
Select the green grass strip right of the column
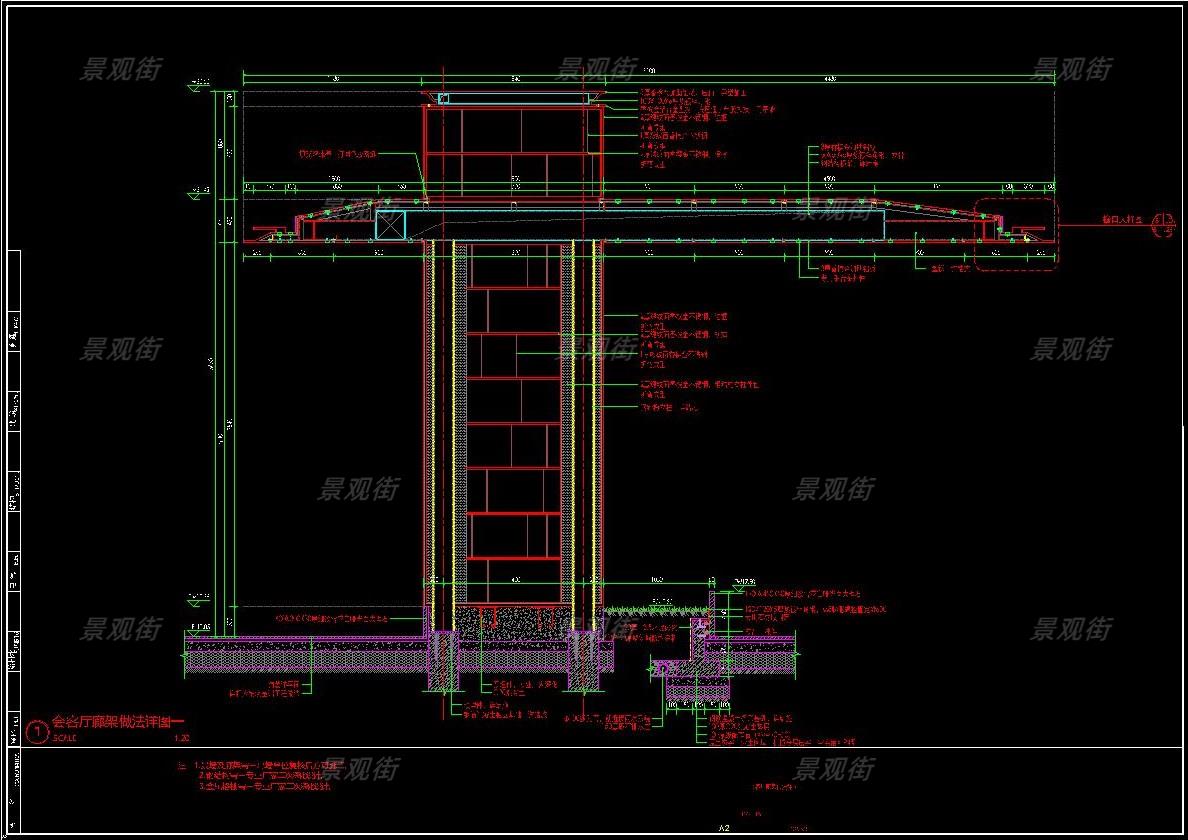655,609
